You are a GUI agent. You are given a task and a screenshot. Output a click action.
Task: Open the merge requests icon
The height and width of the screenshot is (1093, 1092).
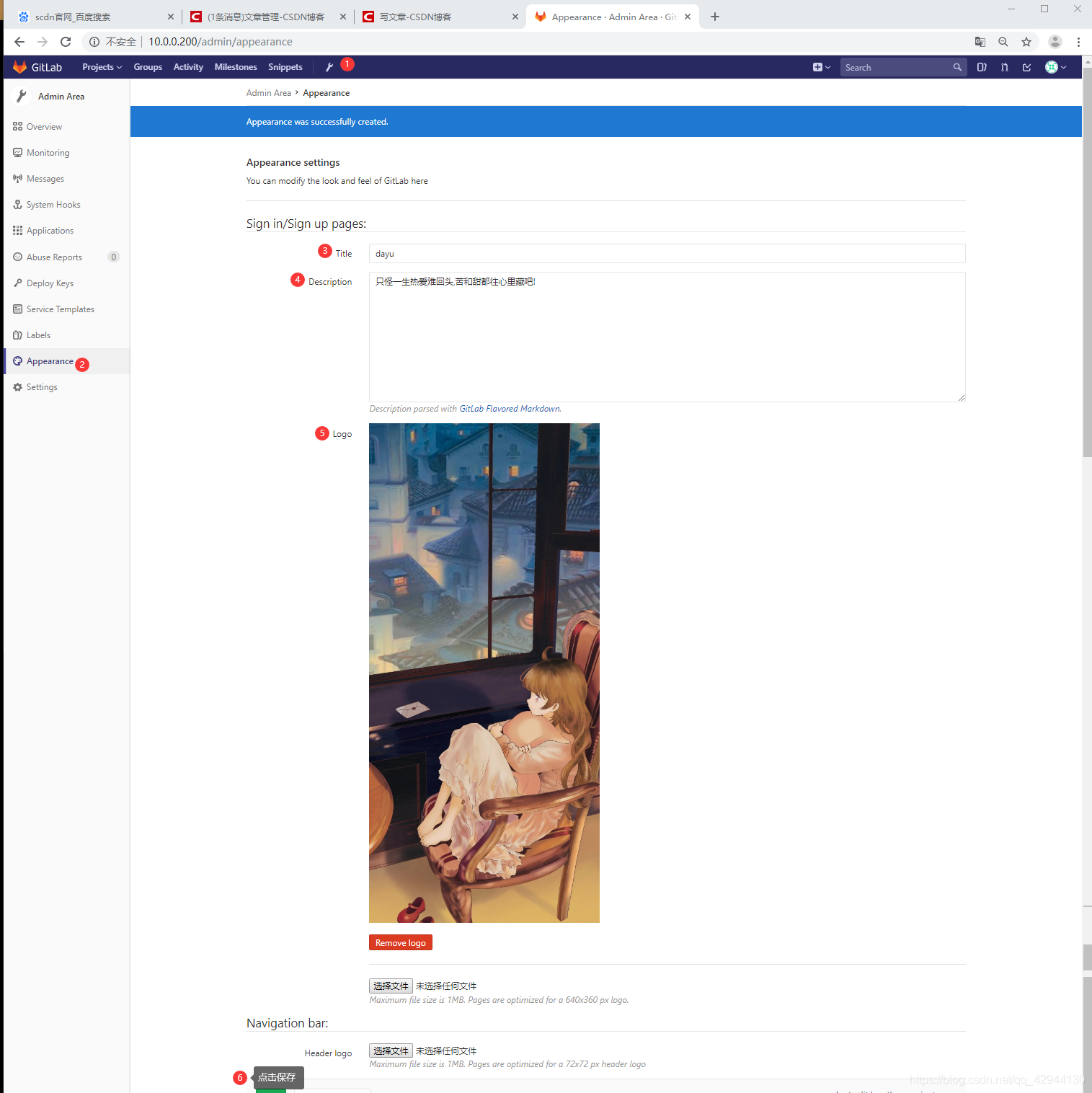[1005, 67]
